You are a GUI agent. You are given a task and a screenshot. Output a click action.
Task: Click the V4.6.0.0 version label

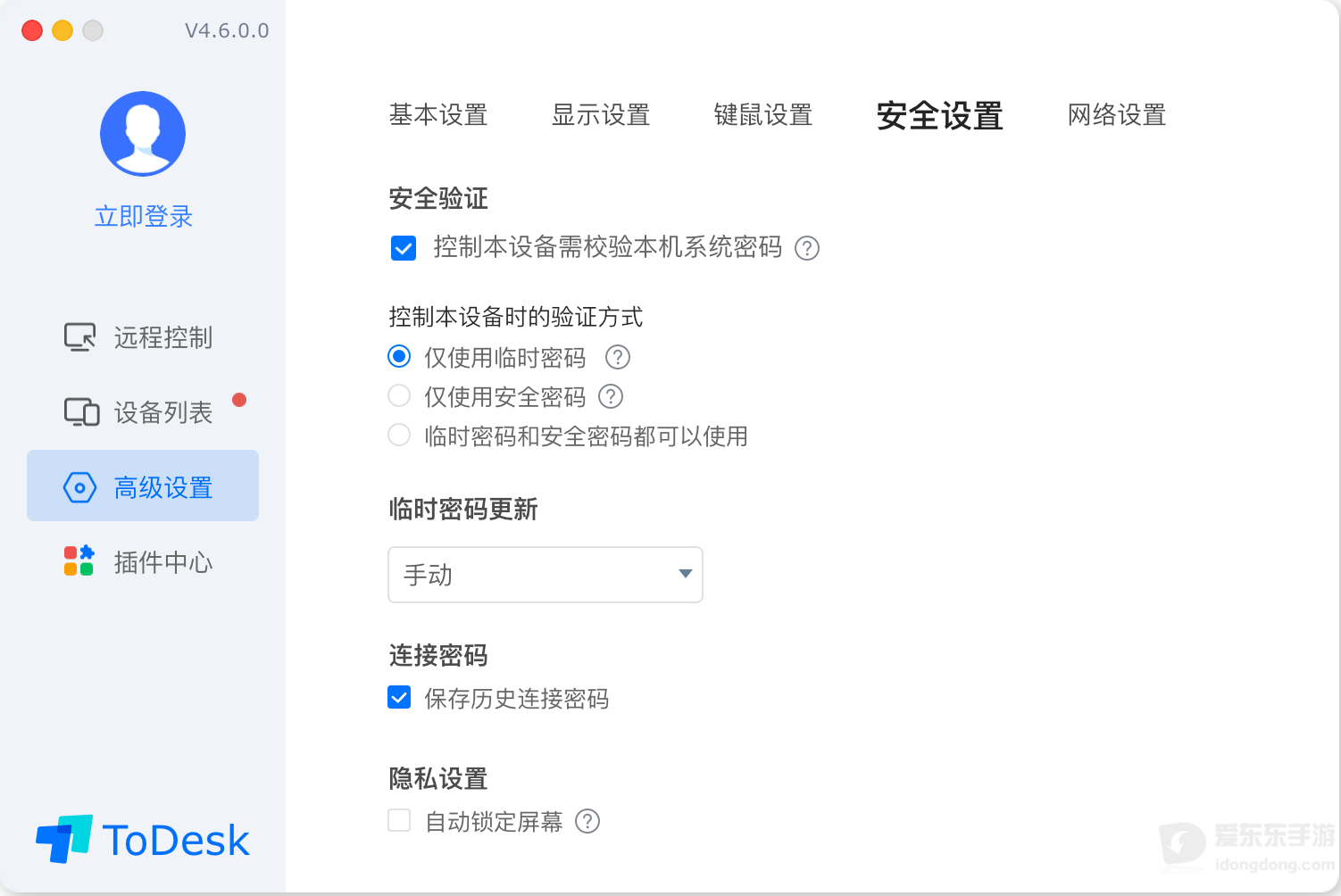point(227,30)
